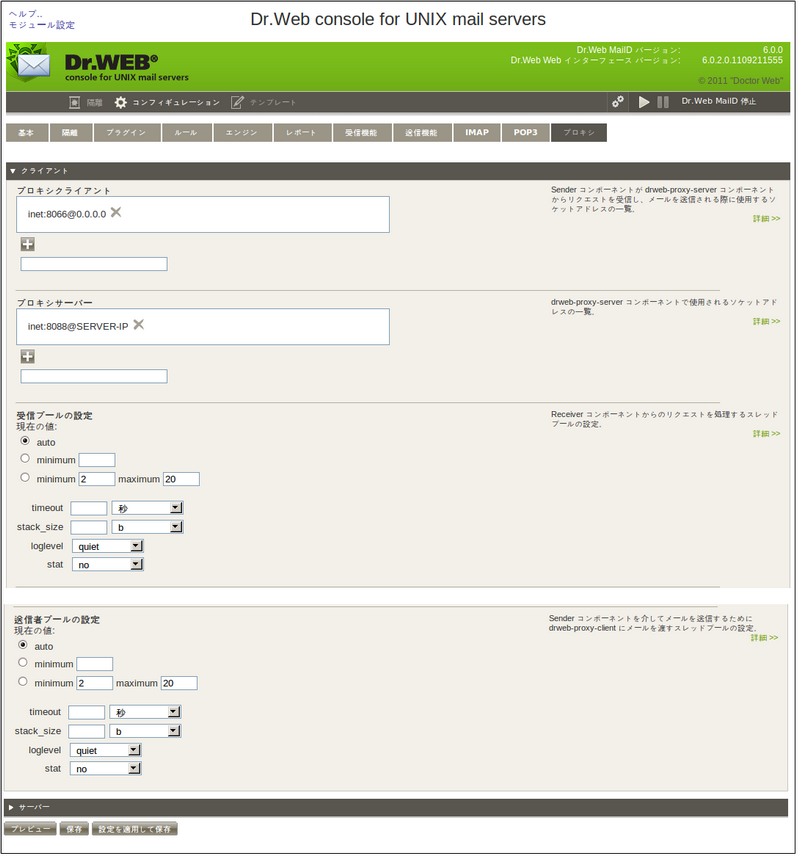
Task: Collapse the クライアント section
Action: coord(13,172)
